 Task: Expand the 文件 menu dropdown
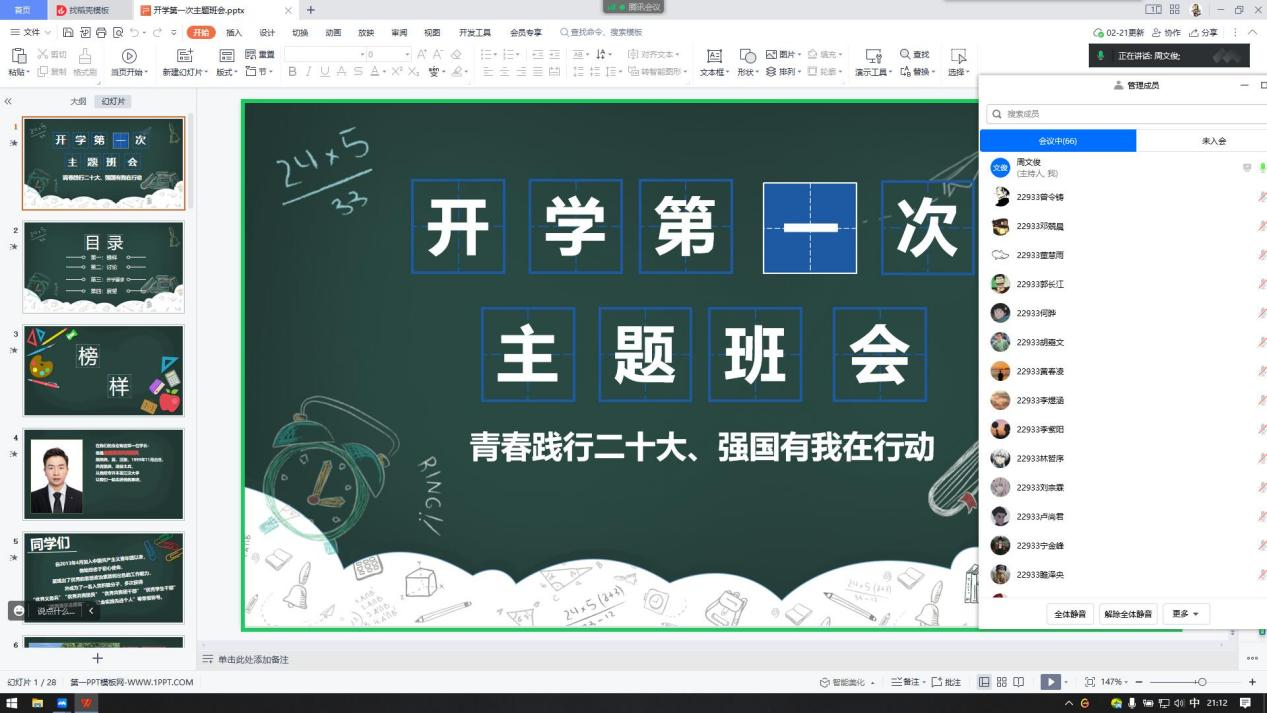coord(32,33)
